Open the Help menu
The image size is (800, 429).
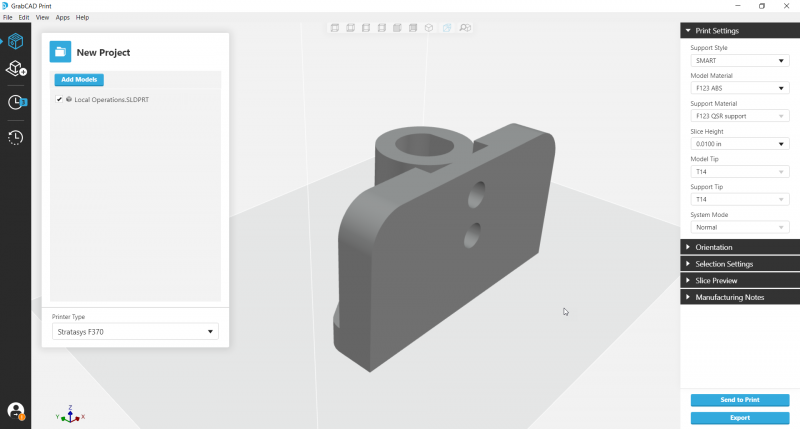tap(82, 17)
